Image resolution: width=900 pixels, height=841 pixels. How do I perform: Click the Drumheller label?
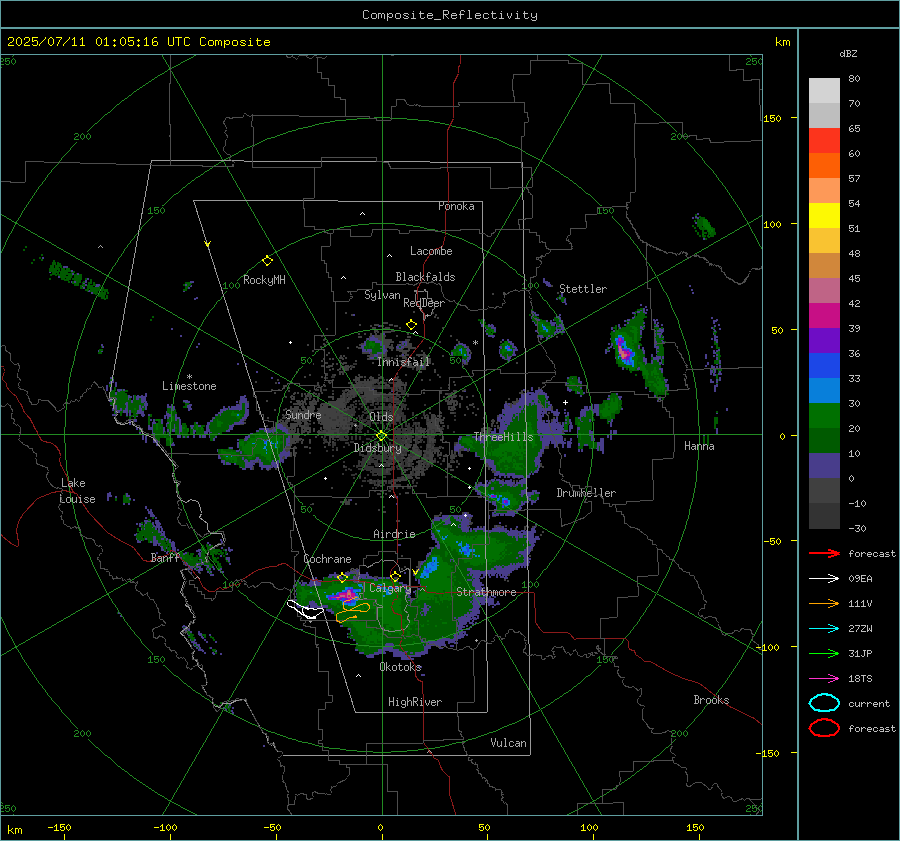(x=586, y=493)
